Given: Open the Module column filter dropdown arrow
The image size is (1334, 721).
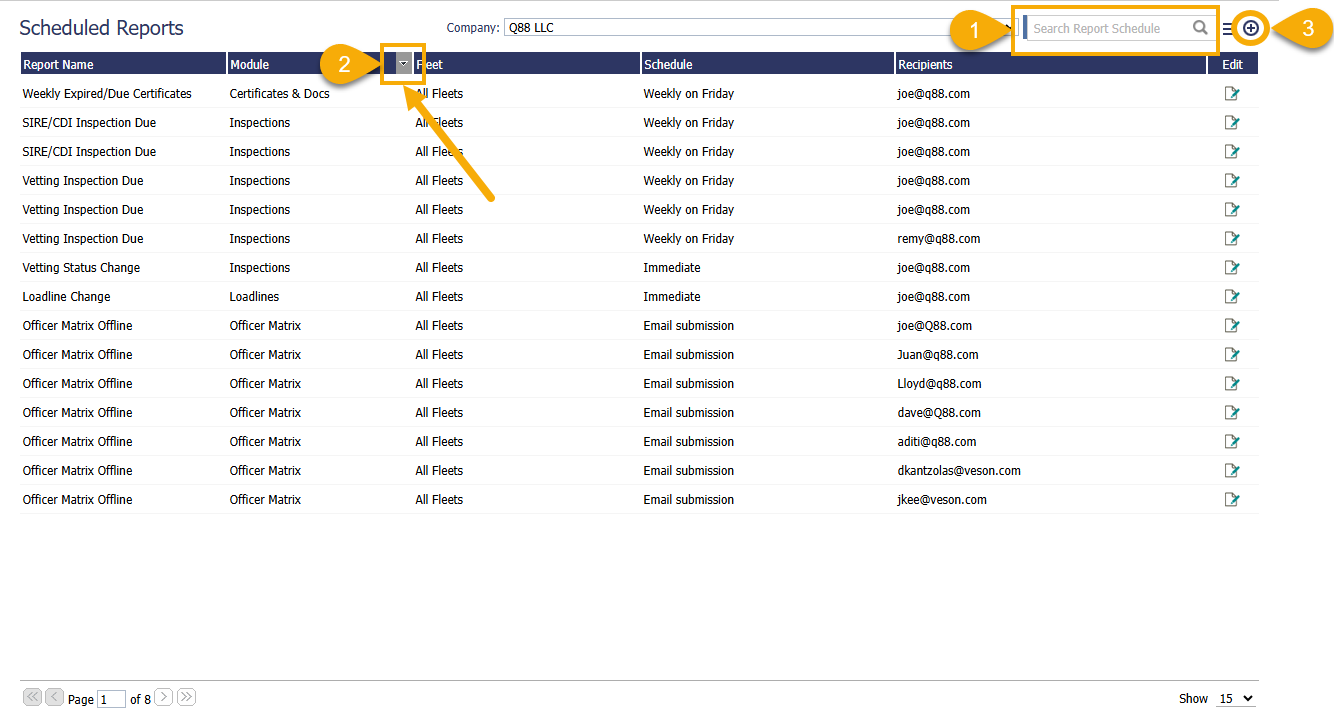Looking at the screenshot, I should pyautogui.click(x=403, y=64).
